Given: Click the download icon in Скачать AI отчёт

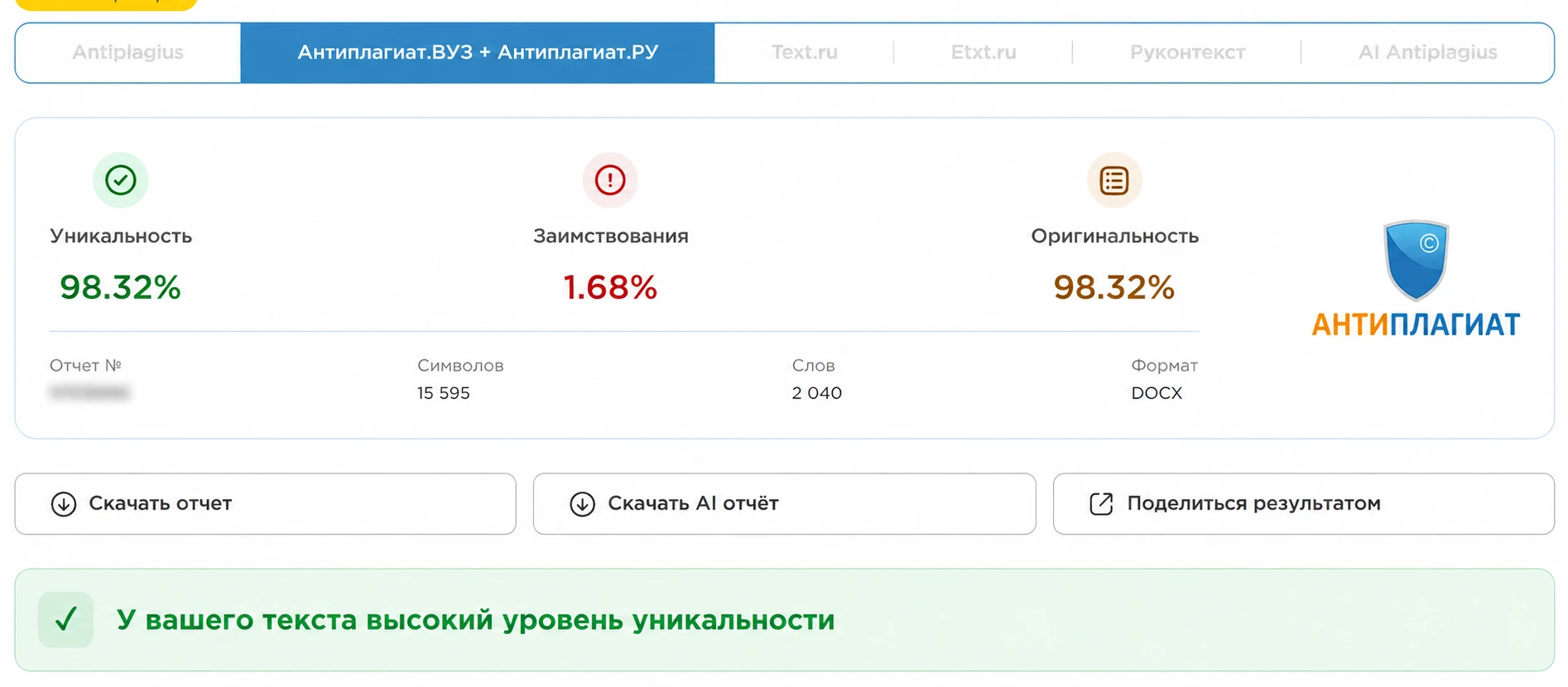Looking at the screenshot, I should click(583, 504).
